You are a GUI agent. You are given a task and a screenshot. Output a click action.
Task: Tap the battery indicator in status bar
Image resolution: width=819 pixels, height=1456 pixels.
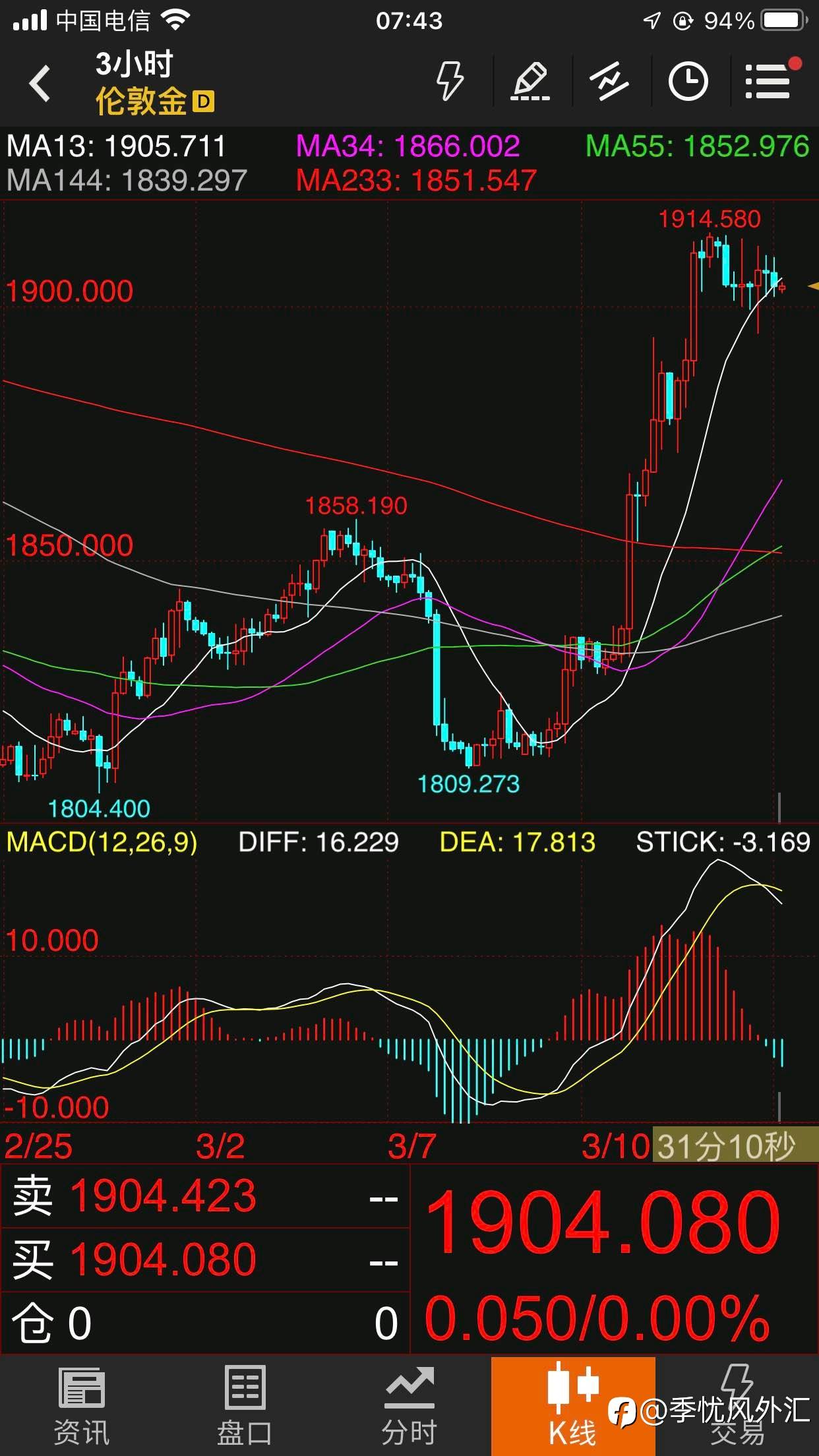tap(783, 20)
